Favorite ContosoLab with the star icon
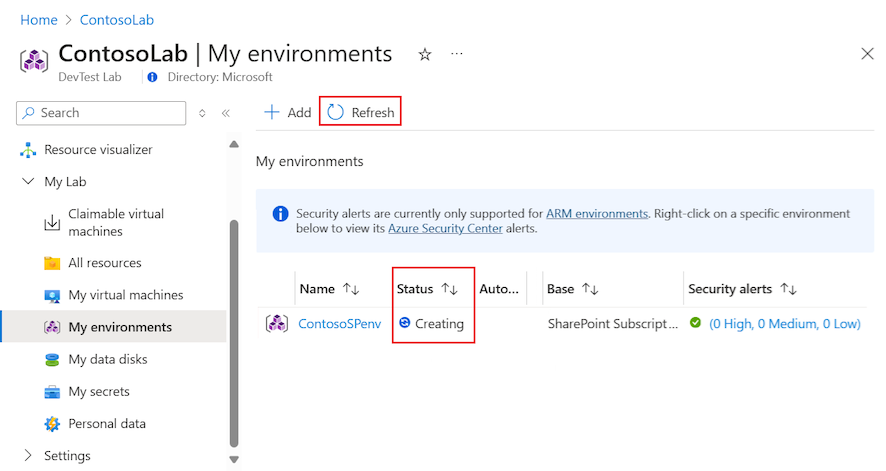Viewport: 886px width, 471px height. coord(425,54)
